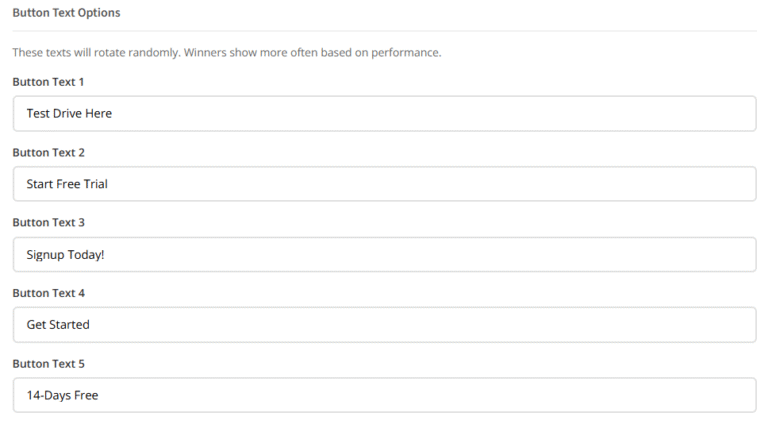This screenshot has width=768, height=428.
Task: Select the 'Button Text 3' label
Action: tap(49, 222)
